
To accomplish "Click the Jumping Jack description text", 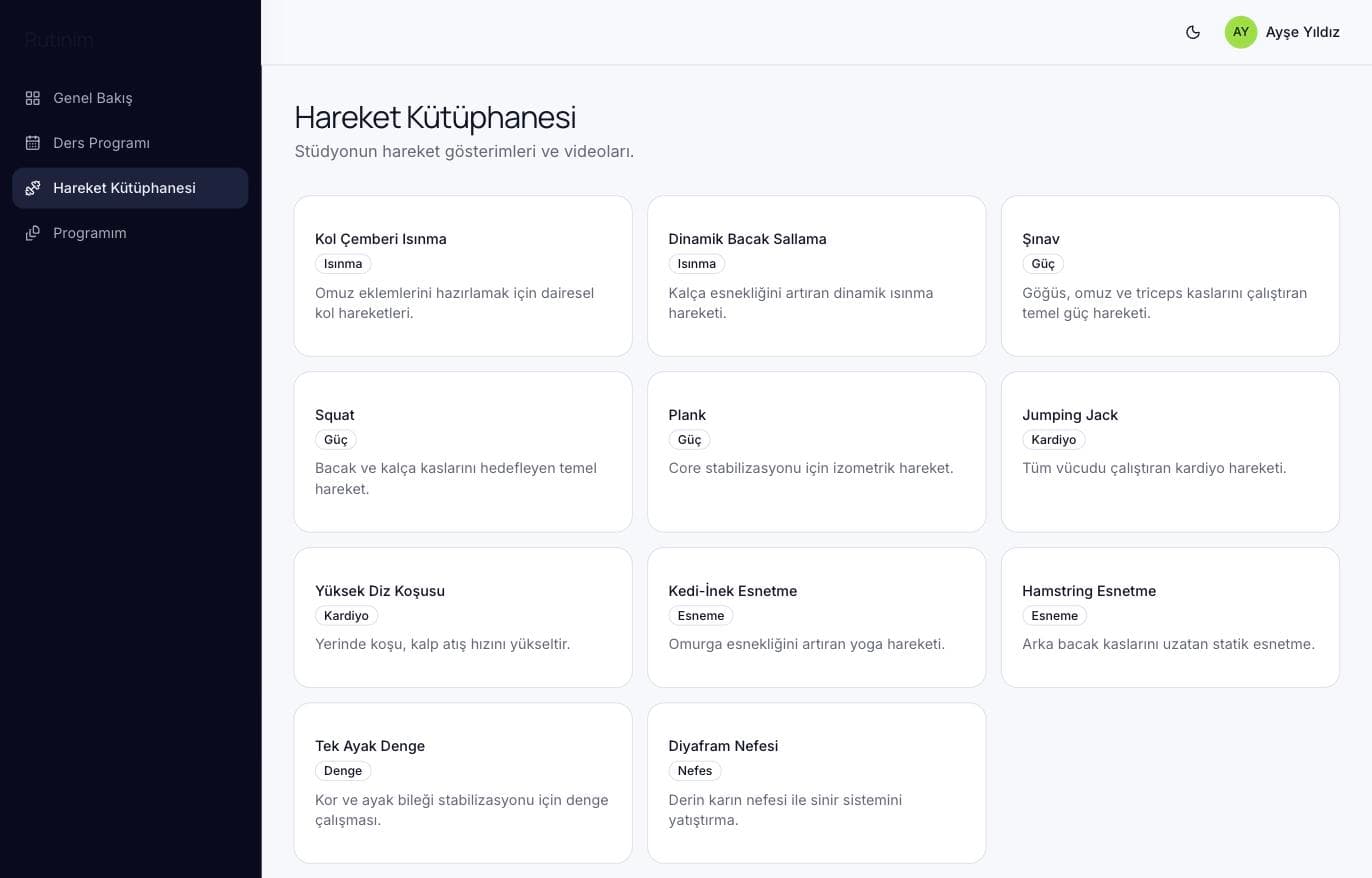I will tap(1154, 468).
